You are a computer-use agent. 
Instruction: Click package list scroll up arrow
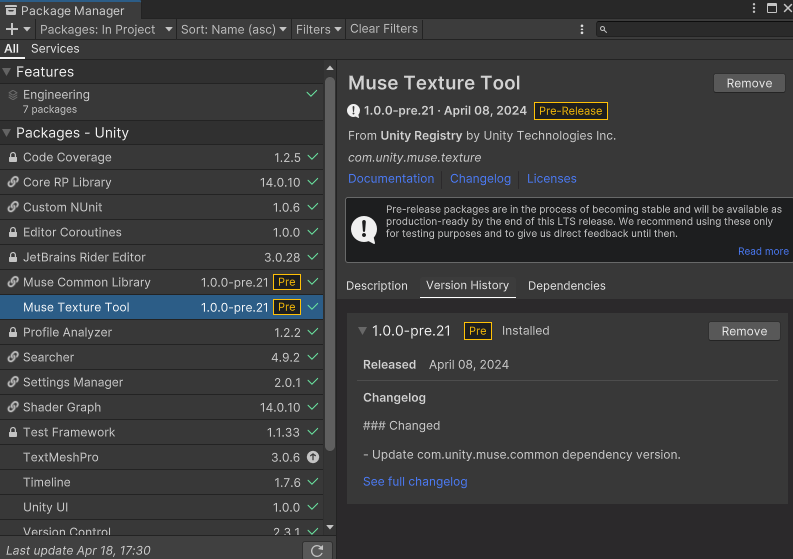pyautogui.click(x=330, y=68)
